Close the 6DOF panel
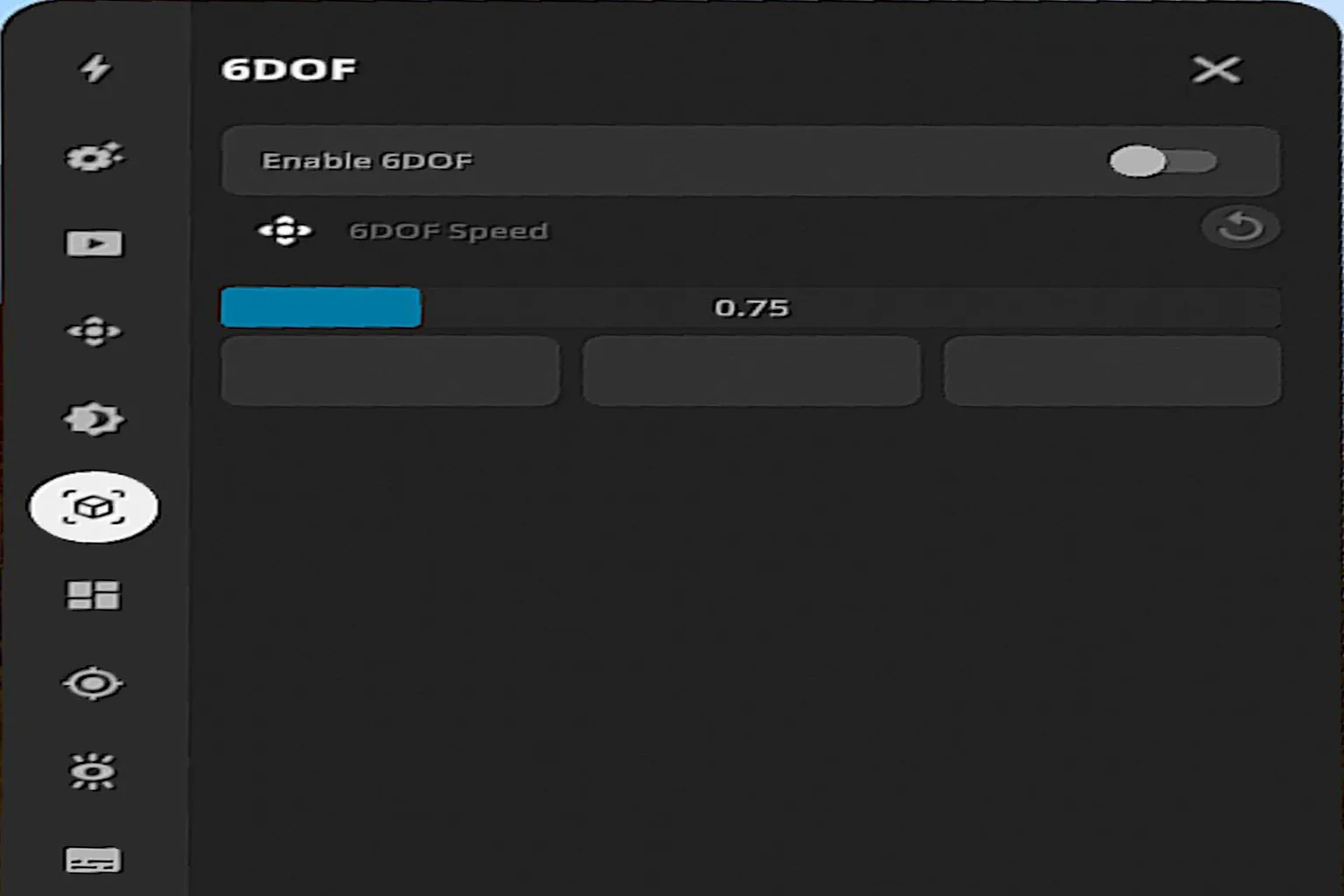 point(1216,69)
